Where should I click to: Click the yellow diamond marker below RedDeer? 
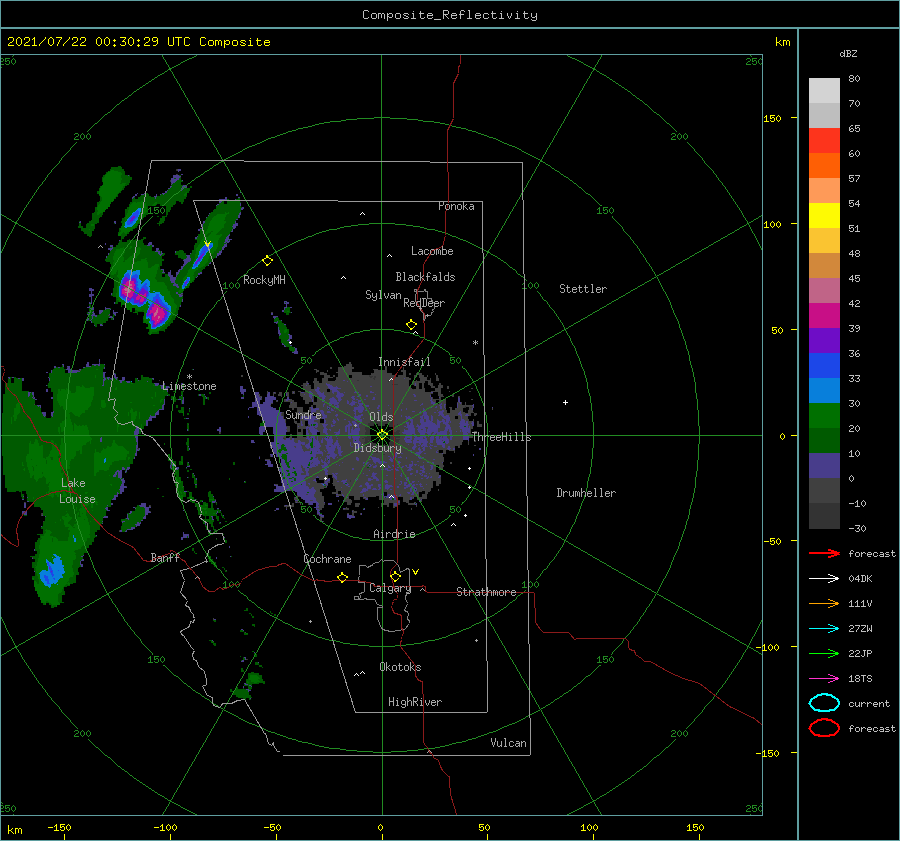click(411, 325)
